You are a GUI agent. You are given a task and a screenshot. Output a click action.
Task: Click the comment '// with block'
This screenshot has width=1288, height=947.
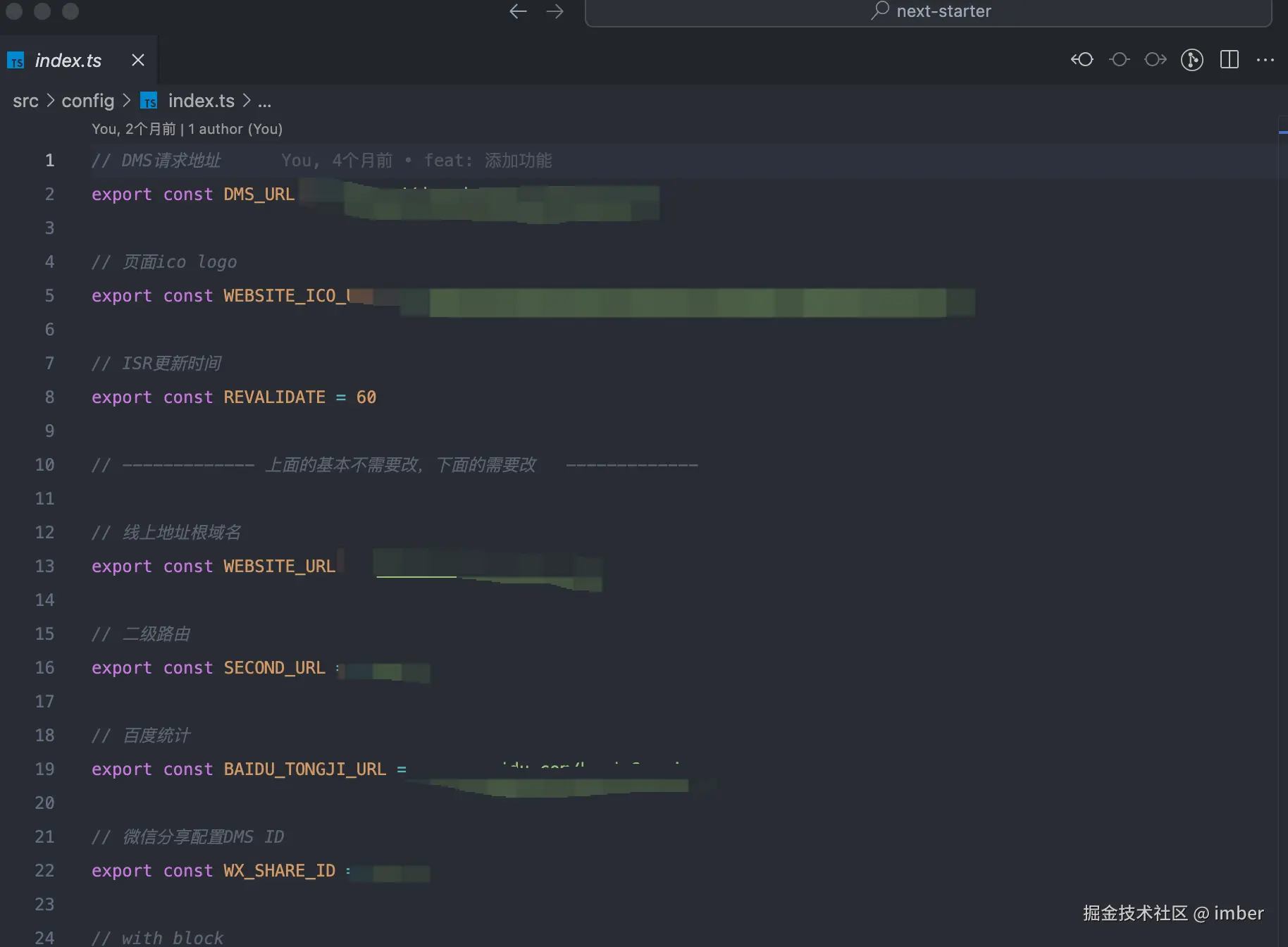point(158,938)
